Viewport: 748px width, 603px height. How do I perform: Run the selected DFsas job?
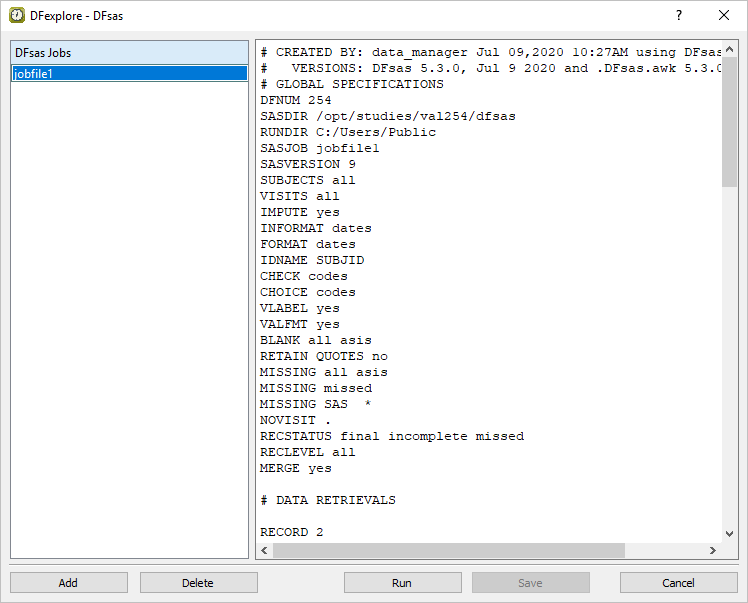point(402,583)
